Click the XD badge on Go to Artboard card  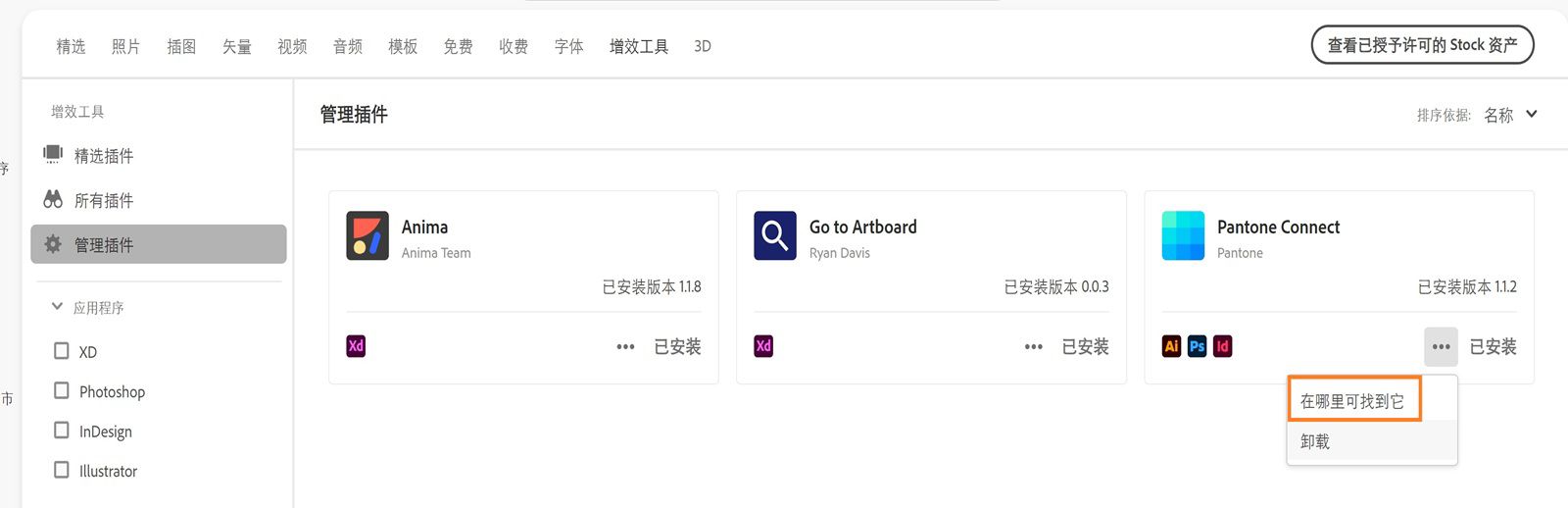(763, 346)
